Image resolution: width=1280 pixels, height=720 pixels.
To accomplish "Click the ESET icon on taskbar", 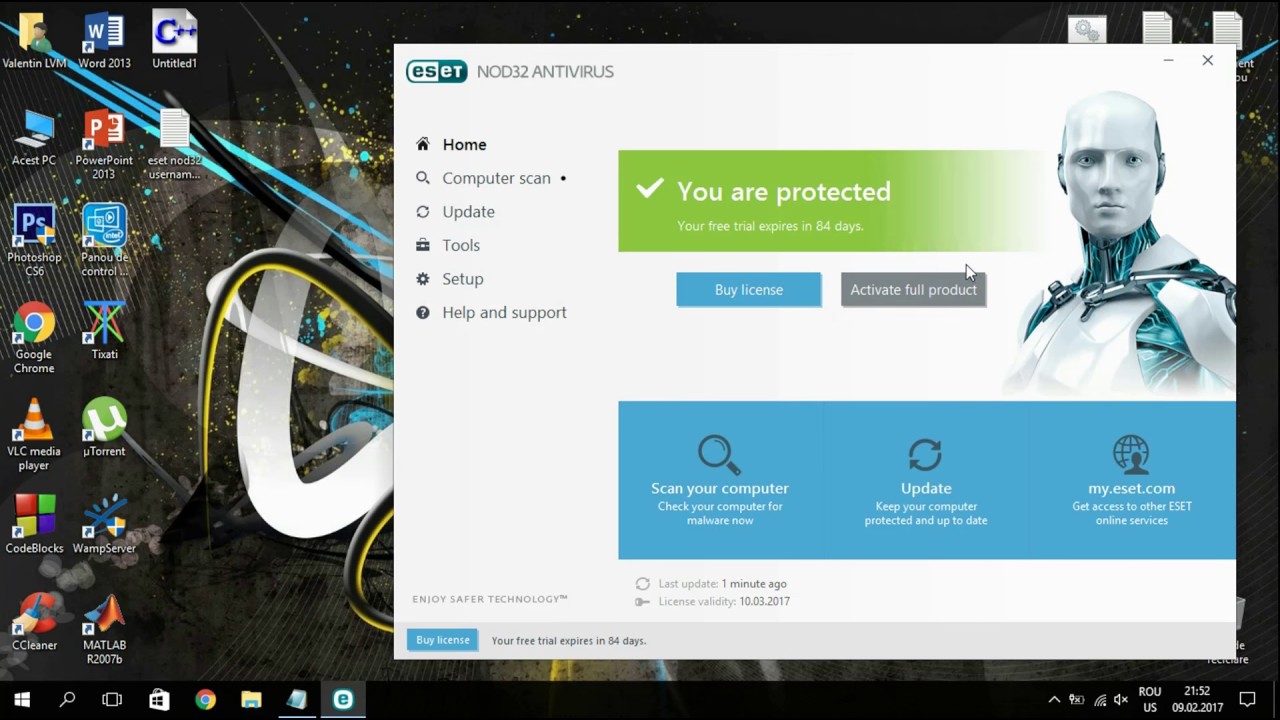I will [343, 700].
